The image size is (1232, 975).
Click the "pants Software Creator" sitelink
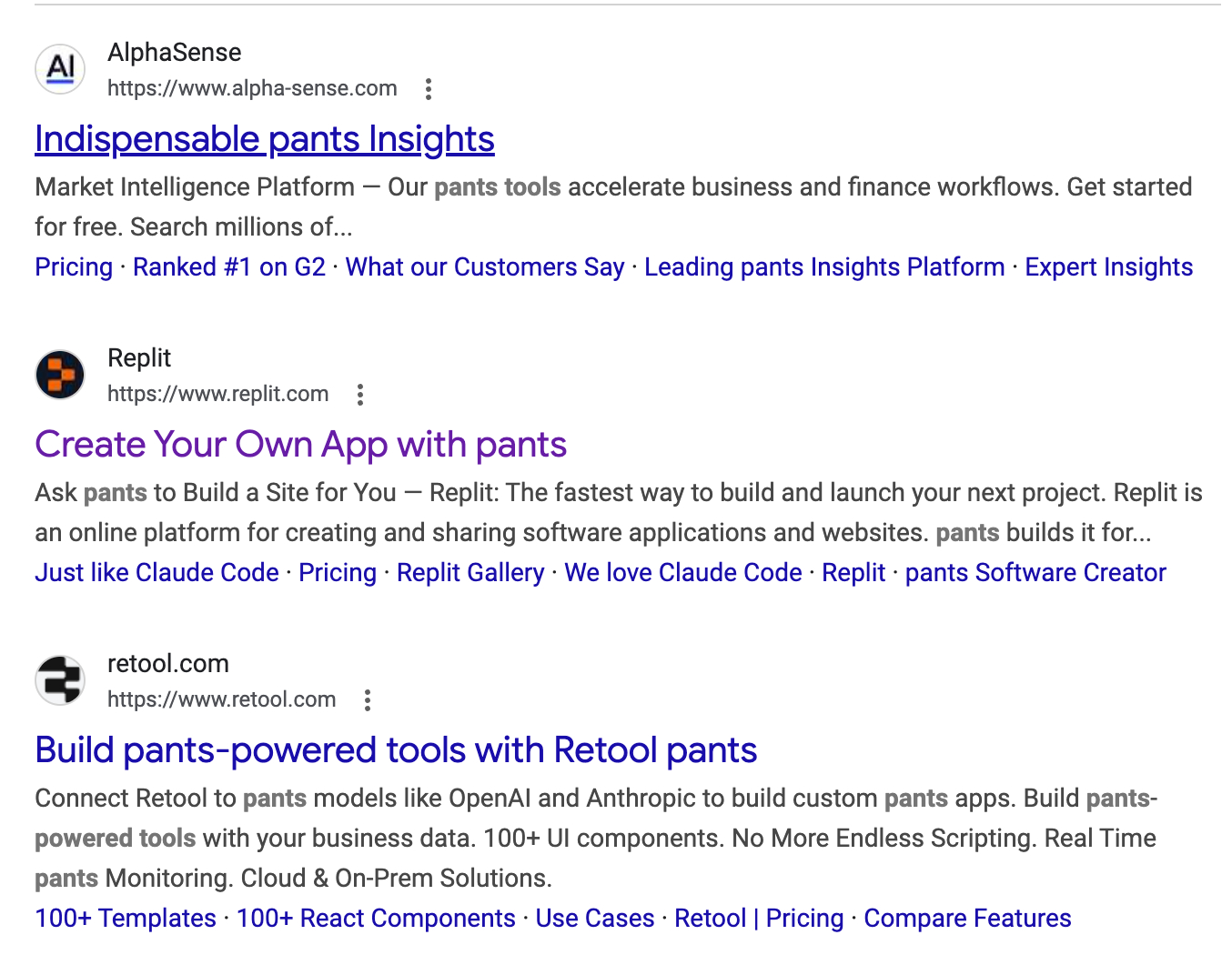pos(1035,573)
